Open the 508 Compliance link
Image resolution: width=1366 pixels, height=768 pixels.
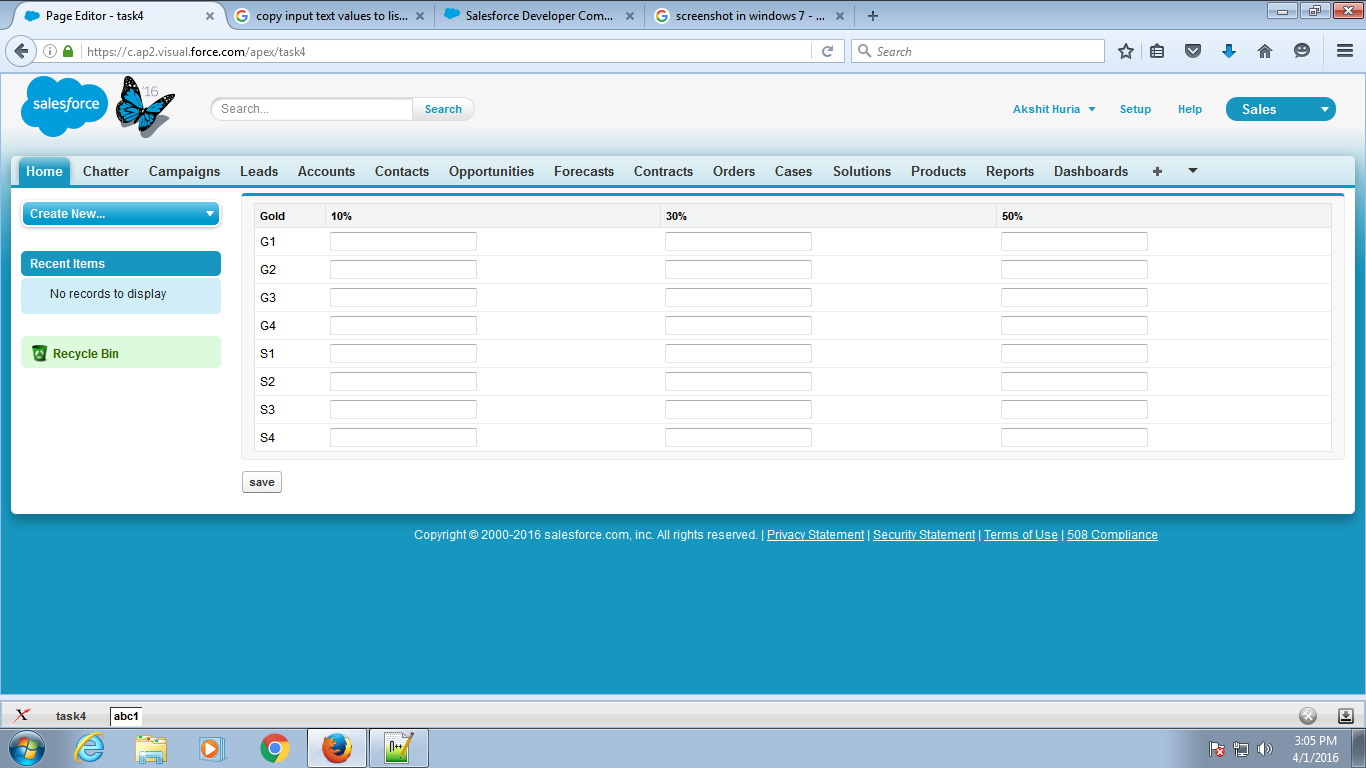1112,535
